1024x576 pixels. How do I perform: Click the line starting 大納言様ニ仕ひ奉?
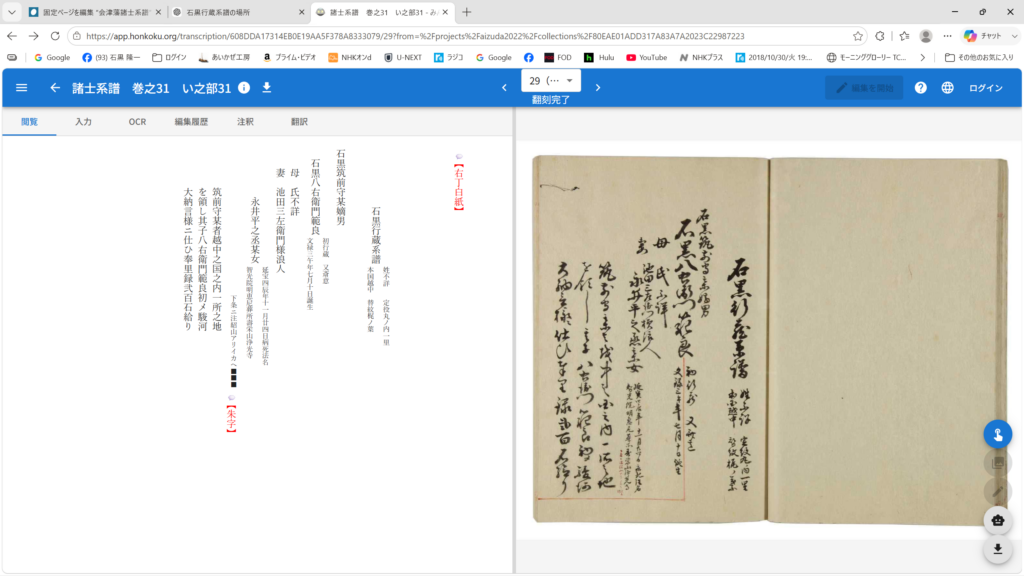point(188,259)
